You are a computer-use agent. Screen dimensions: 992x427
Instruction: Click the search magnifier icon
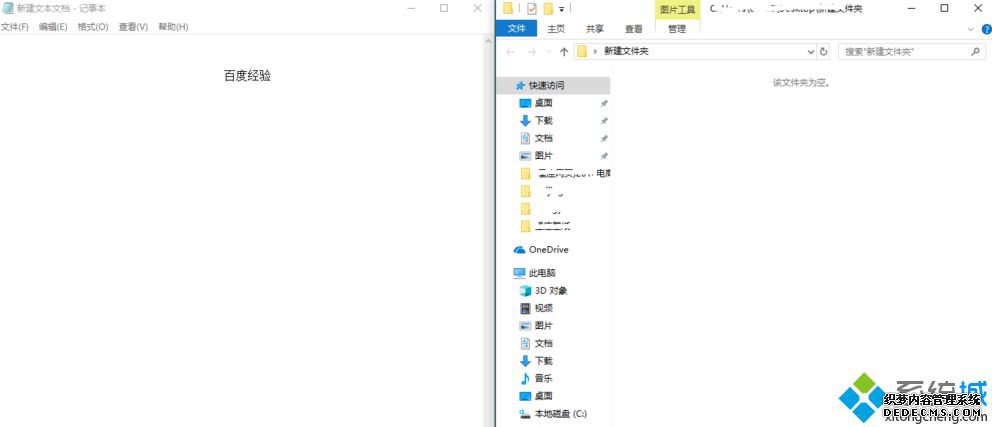click(x=975, y=52)
